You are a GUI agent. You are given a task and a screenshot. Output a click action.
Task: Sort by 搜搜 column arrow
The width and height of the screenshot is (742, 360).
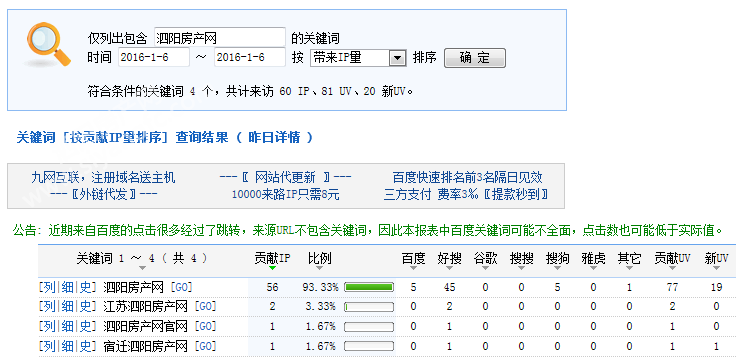[x=521, y=268]
